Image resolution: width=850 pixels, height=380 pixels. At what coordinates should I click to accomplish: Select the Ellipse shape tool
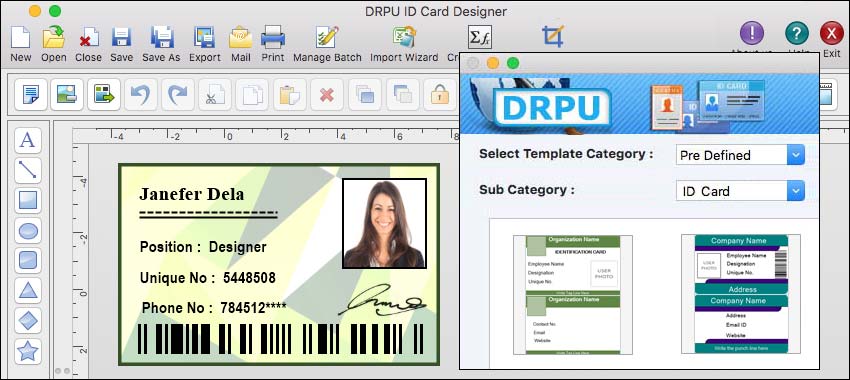point(28,231)
